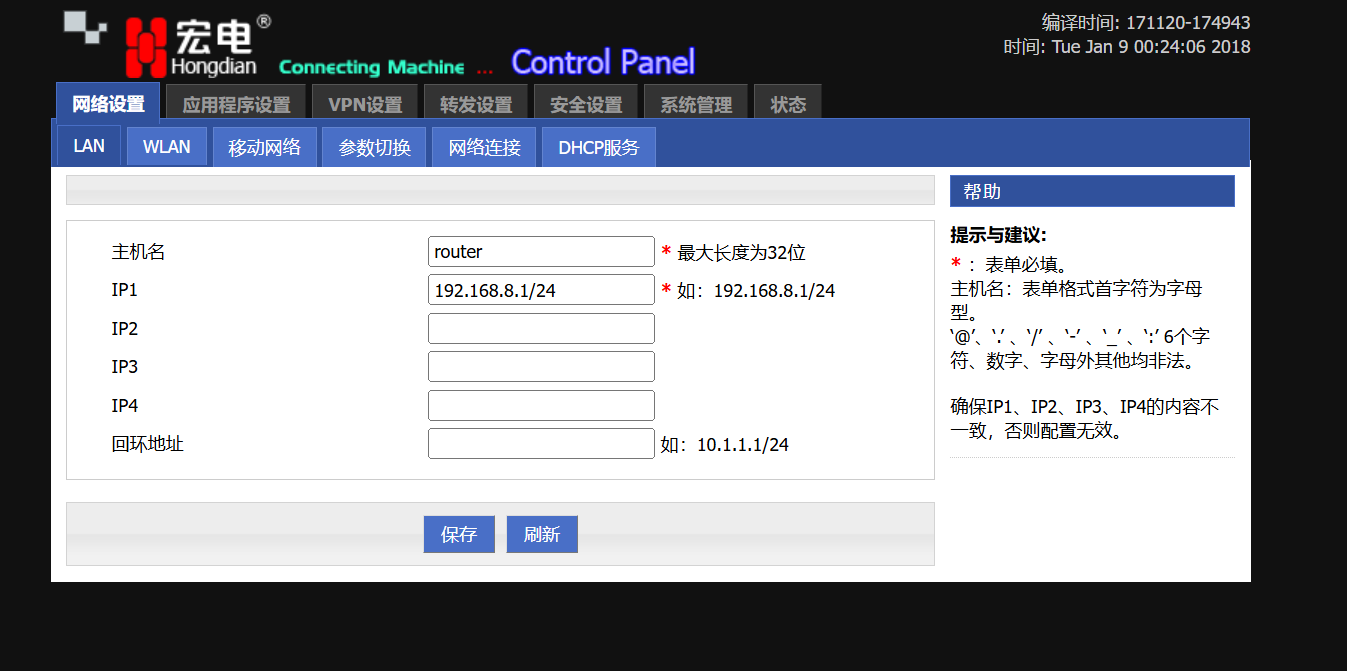1347x671 pixels.
Task: Go to 转发设置 tab
Action: click(x=475, y=105)
